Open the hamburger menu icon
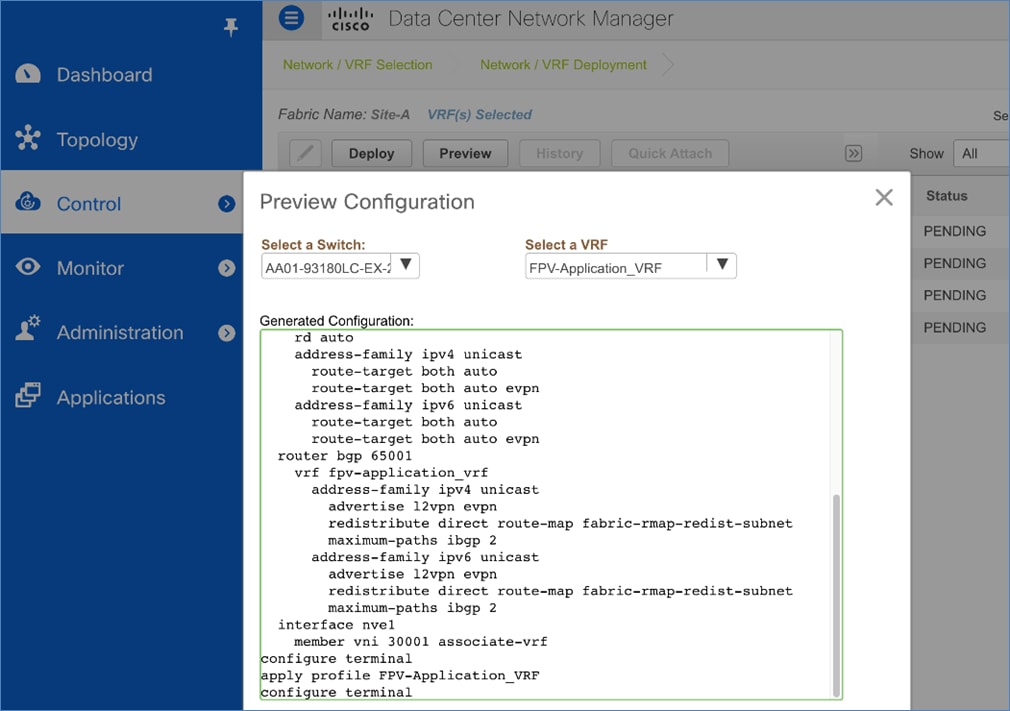Image resolution: width=1010 pixels, height=711 pixels. pyautogui.click(x=291, y=17)
